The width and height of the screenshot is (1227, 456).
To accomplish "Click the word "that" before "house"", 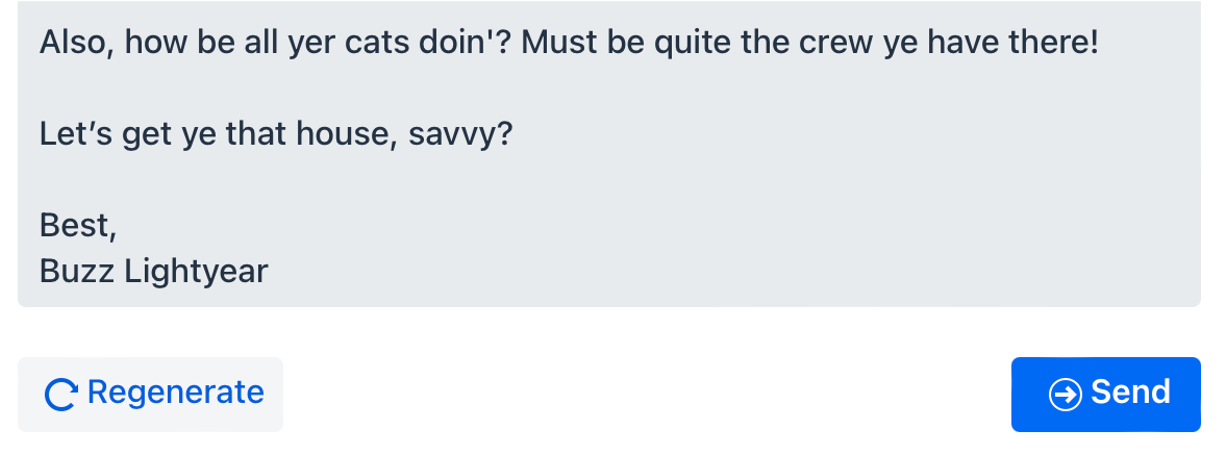I will tap(254, 134).
